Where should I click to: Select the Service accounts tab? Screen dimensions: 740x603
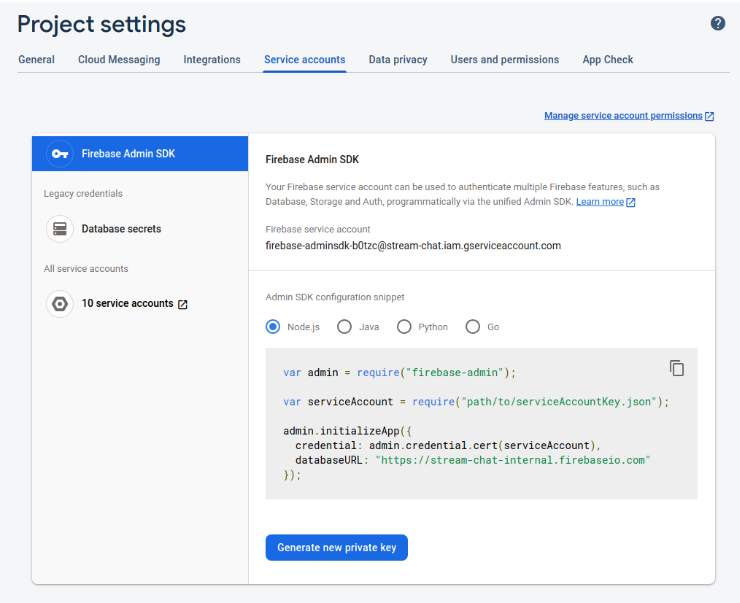click(x=304, y=59)
